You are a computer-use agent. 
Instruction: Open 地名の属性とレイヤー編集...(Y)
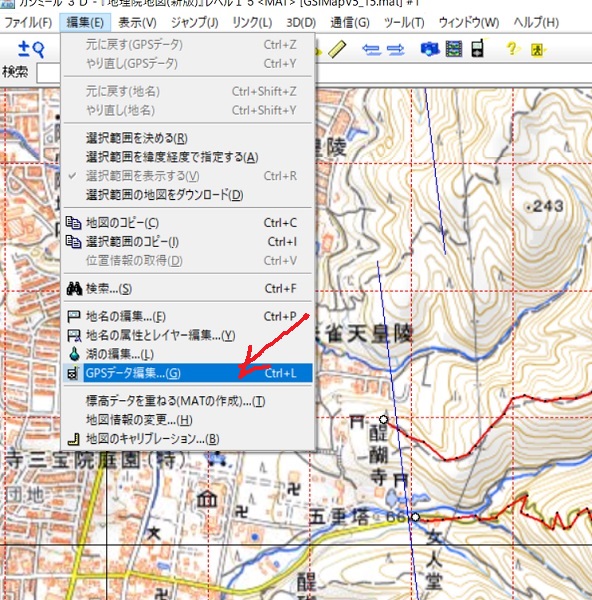[188, 336]
